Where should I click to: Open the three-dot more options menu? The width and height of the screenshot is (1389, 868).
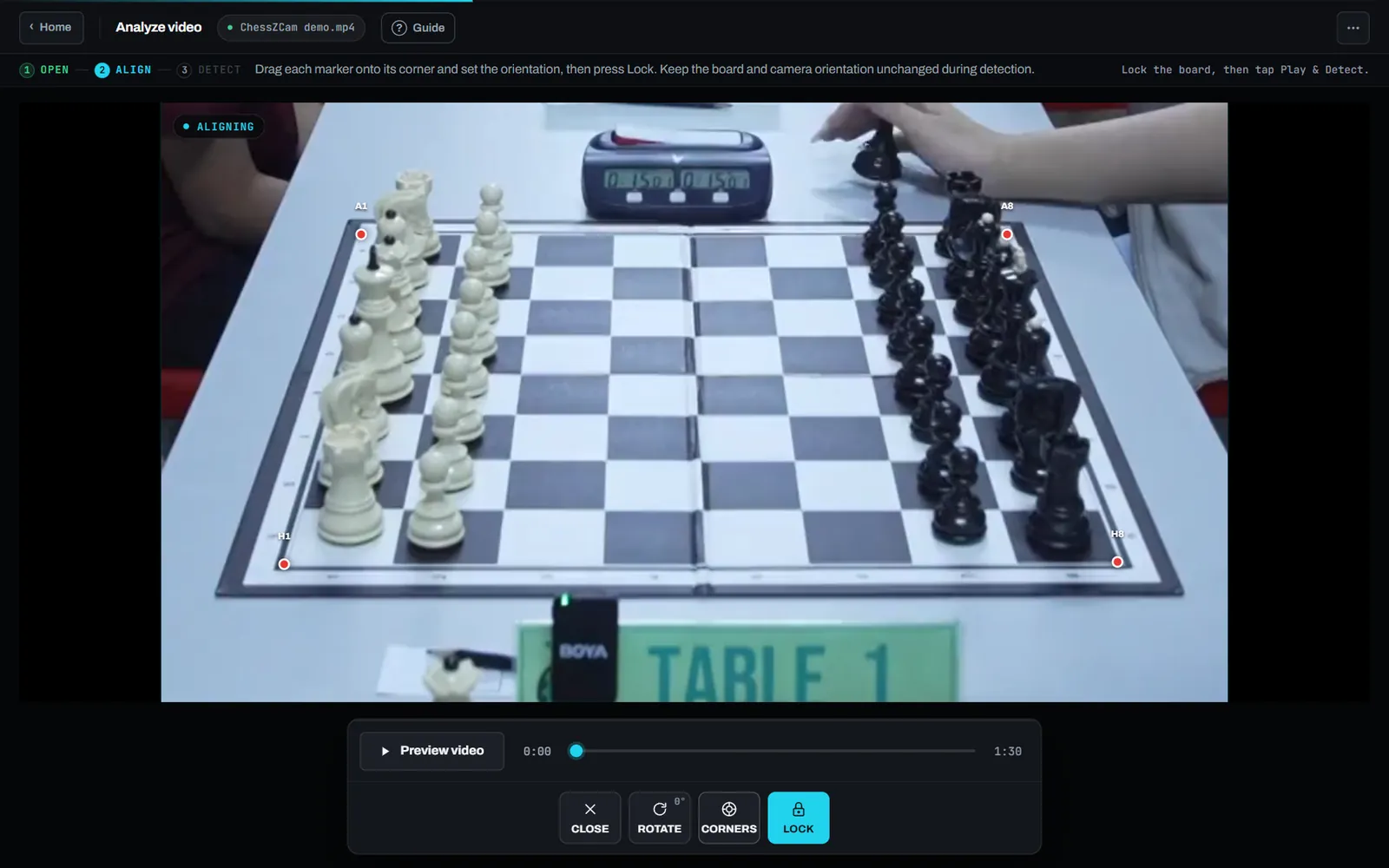(1353, 28)
